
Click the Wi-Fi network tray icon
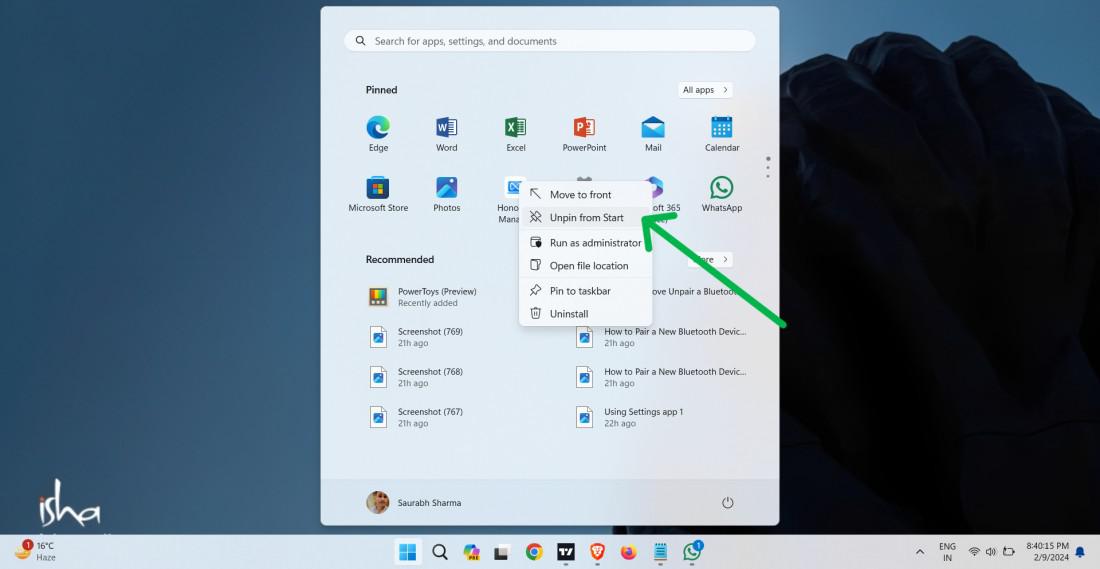point(974,552)
